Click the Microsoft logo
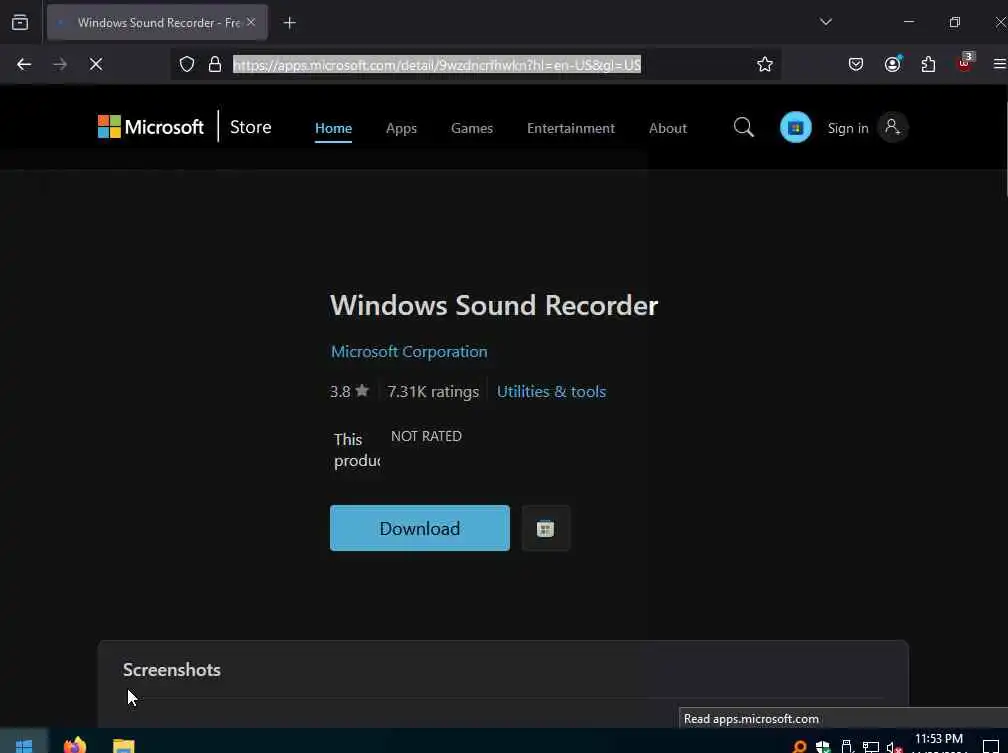This screenshot has width=1008, height=753. click(150, 127)
